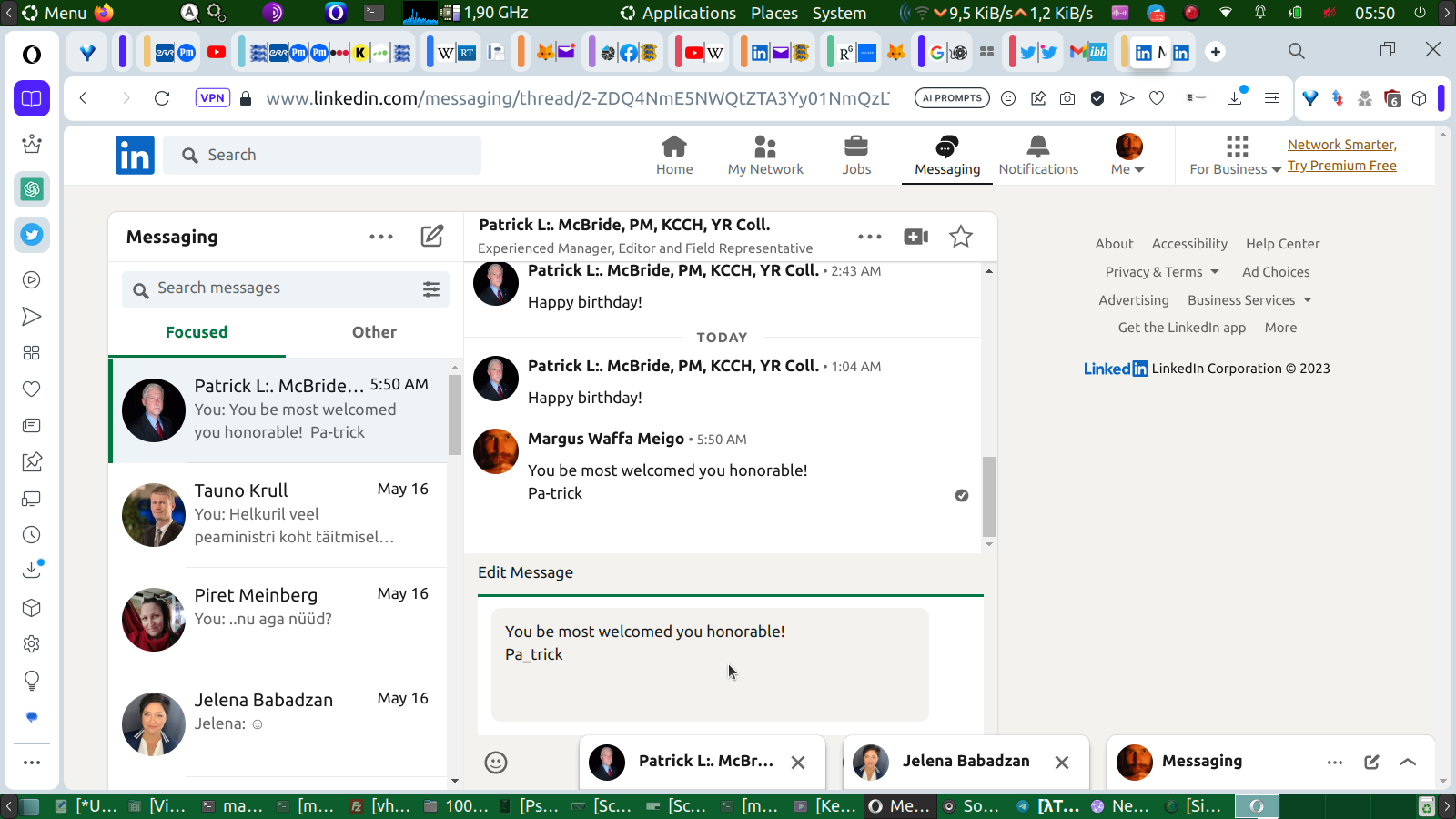Star the conversation with Patrick McBride
Screen dimensions: 1456x819
click(x=961, y=237)
